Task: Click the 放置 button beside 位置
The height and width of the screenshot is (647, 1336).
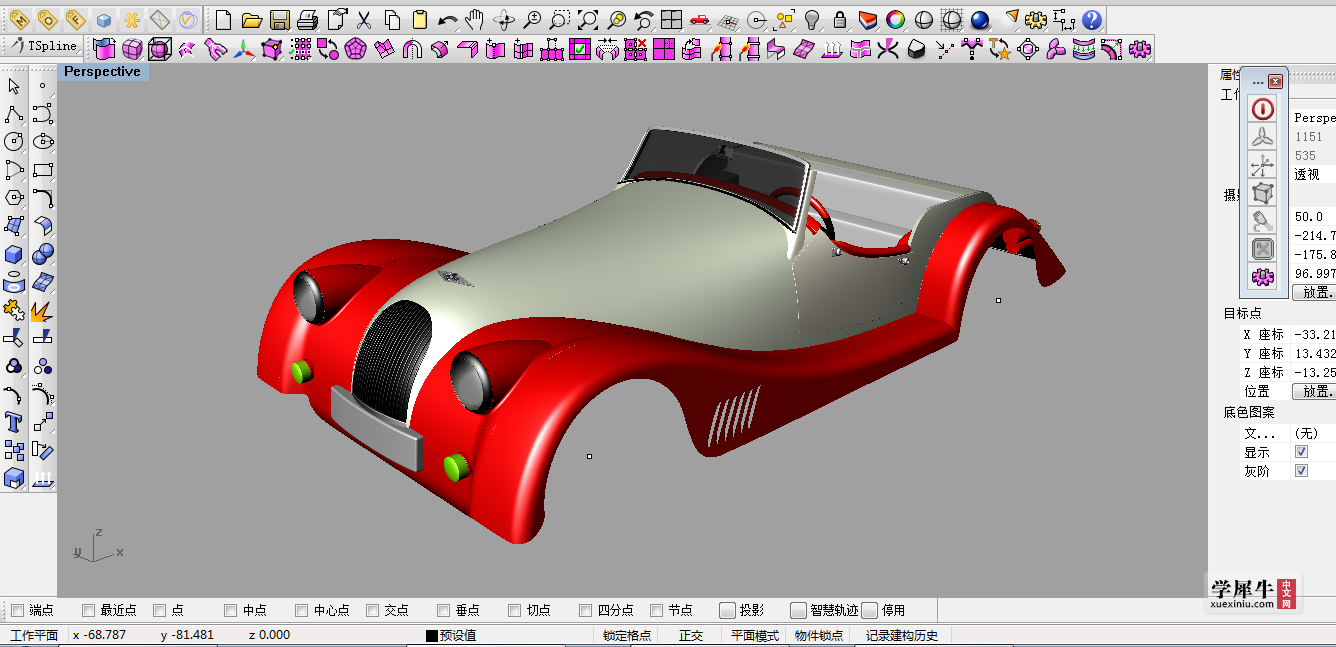Action: click(1314, 391)
